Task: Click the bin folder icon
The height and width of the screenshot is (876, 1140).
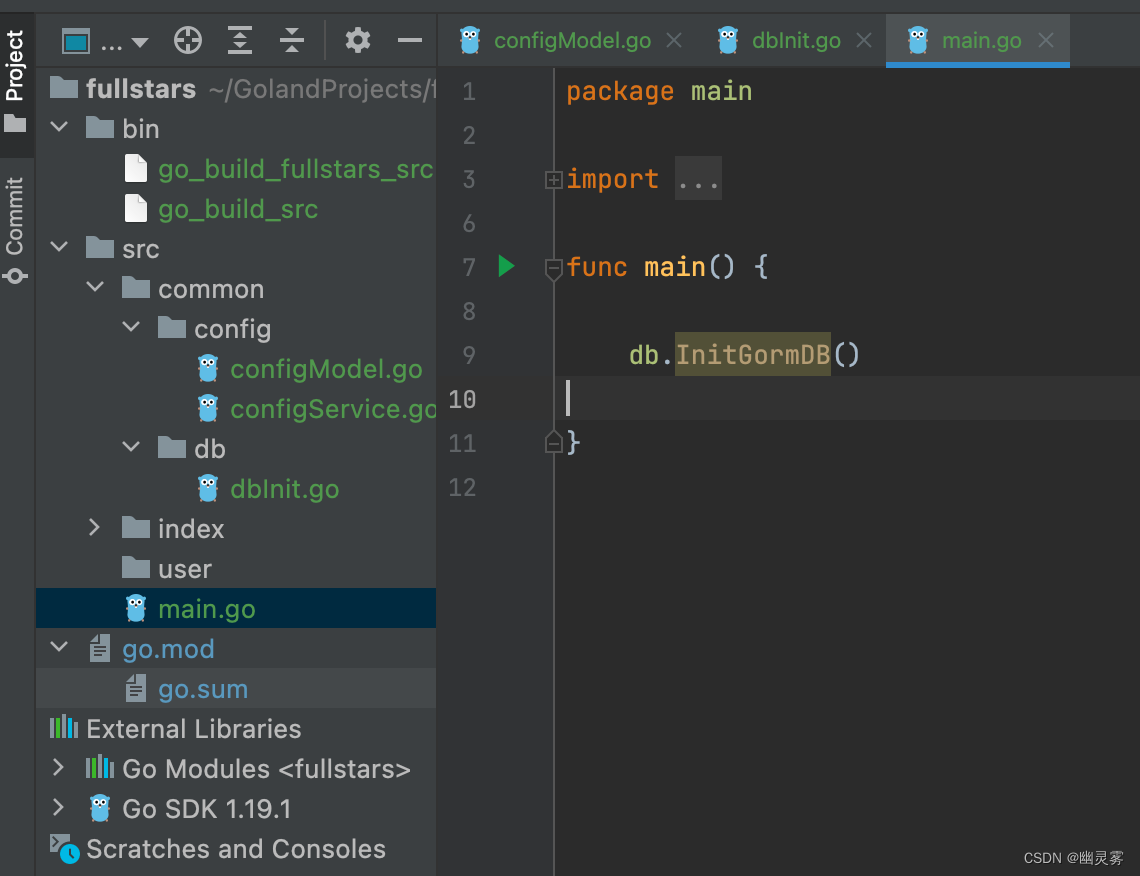Action: coord(100,127)
